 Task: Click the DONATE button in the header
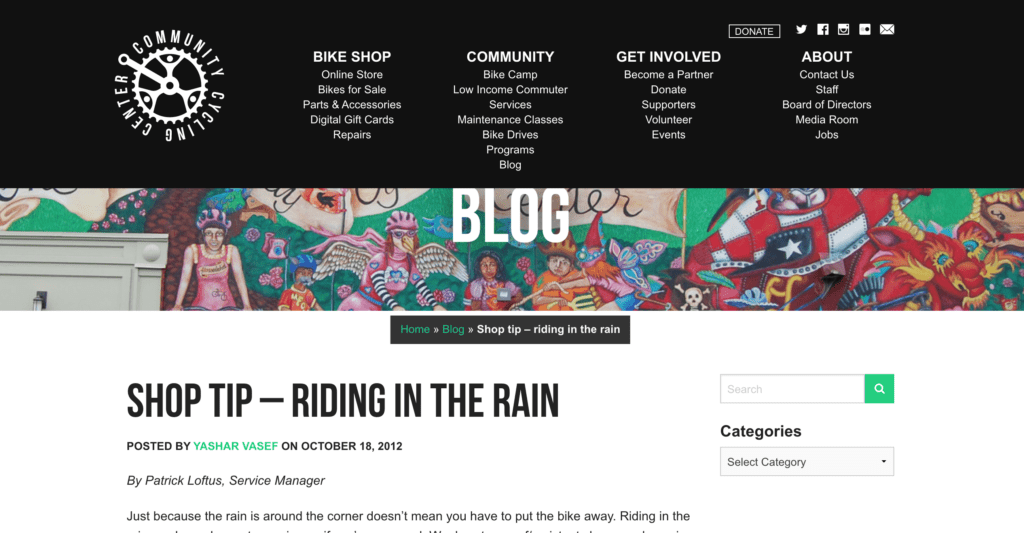[x=754, y=31]
